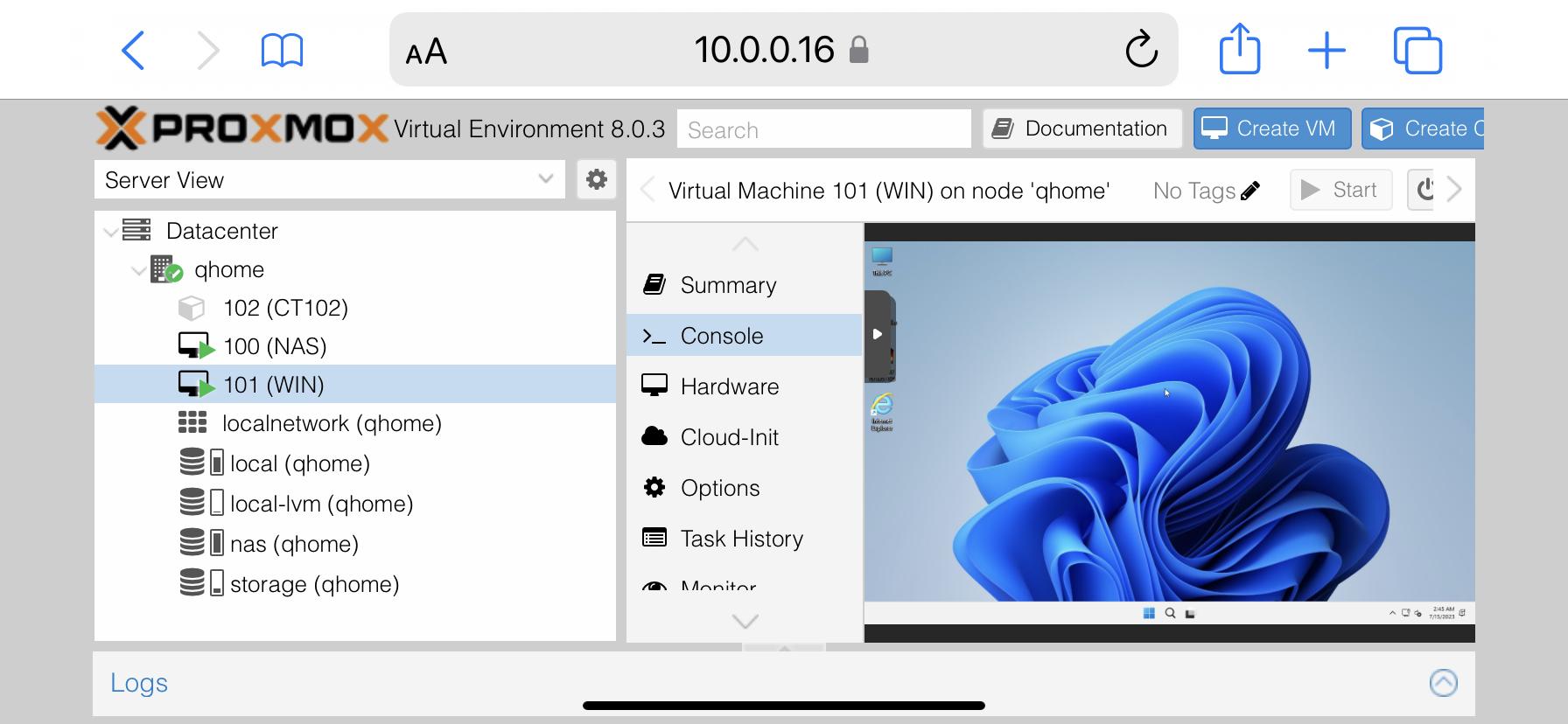Image resolution: width=1568 pixels, height=724 pixels.
Task: Select the qhome node
Action: (x=229, y=269)
